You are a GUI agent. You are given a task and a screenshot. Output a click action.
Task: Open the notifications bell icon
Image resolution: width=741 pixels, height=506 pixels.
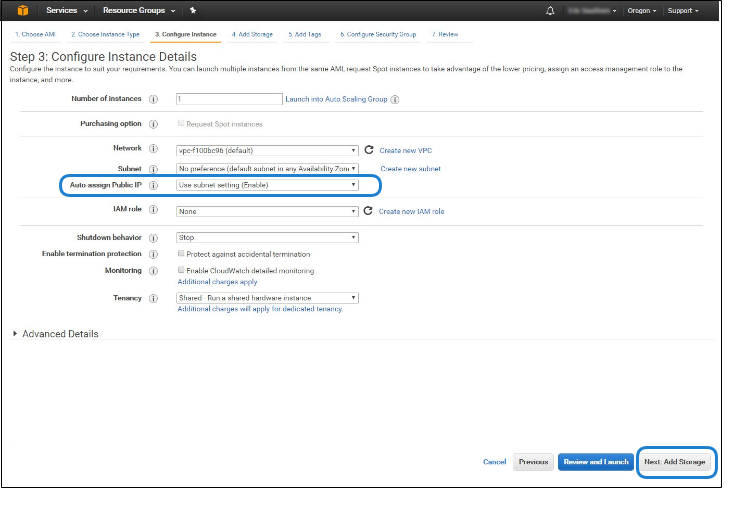point(550,10)
